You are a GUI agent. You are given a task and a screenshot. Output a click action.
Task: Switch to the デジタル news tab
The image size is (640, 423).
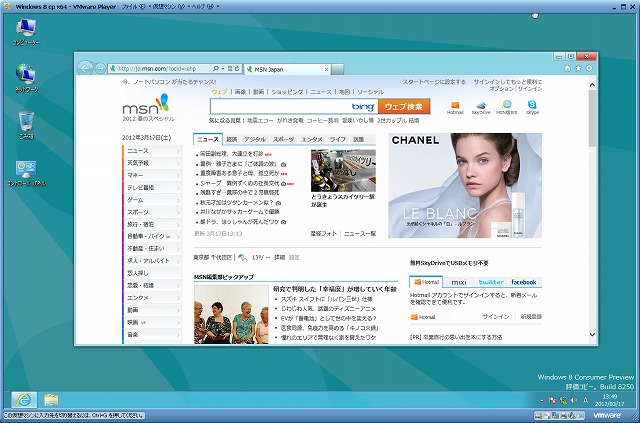[x=255, y=139]
